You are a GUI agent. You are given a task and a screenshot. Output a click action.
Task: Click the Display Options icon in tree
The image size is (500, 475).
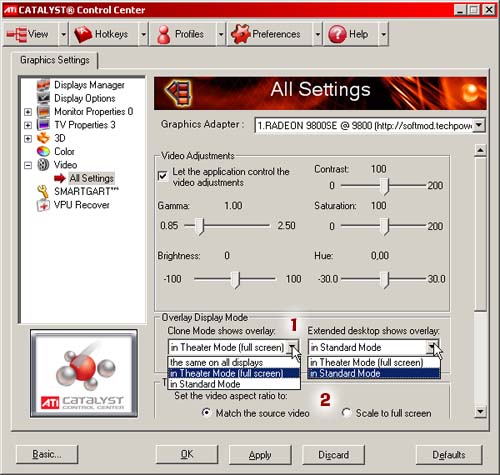click(43, 98)
